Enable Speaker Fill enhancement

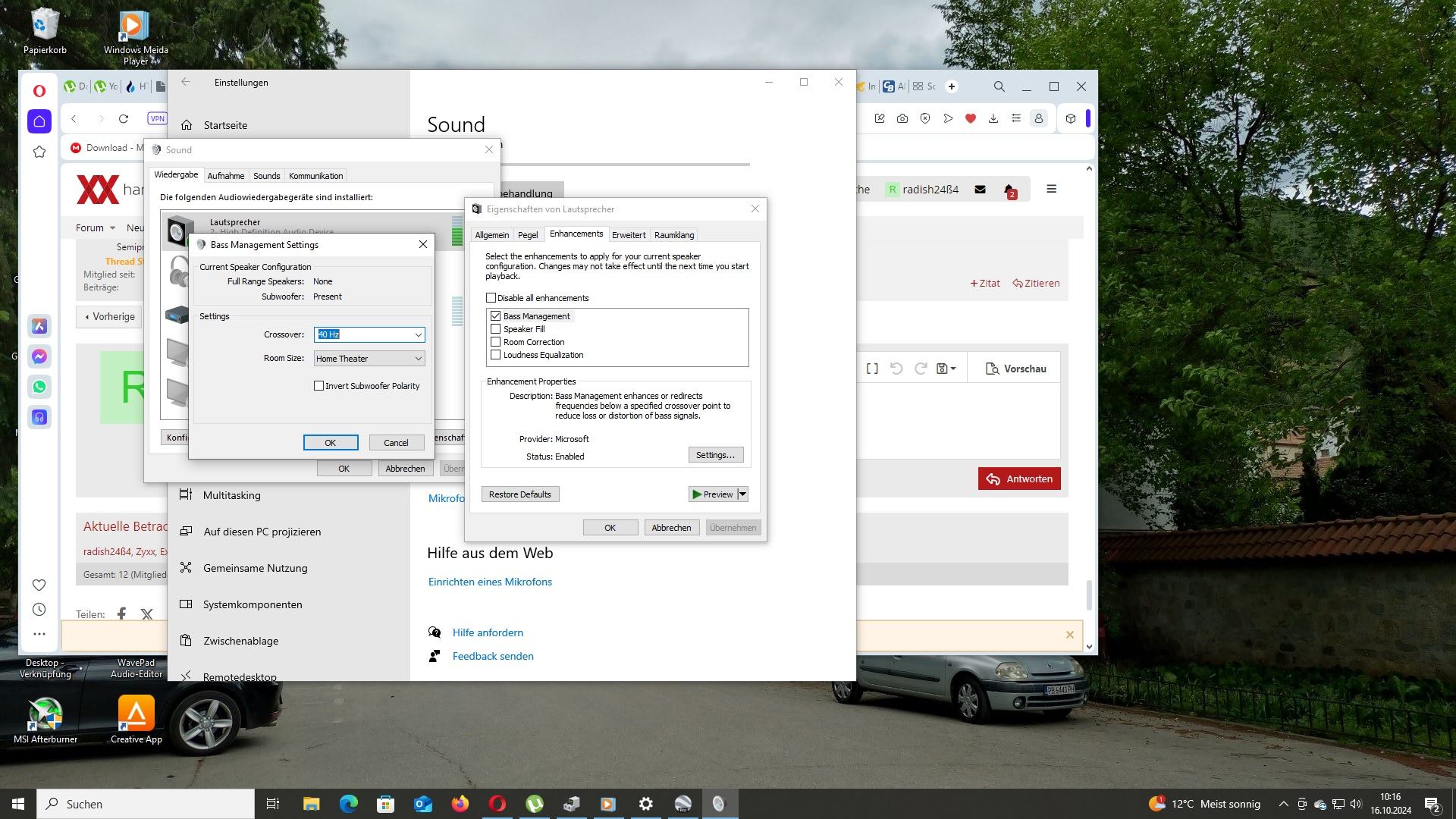[x=496, y=329]
